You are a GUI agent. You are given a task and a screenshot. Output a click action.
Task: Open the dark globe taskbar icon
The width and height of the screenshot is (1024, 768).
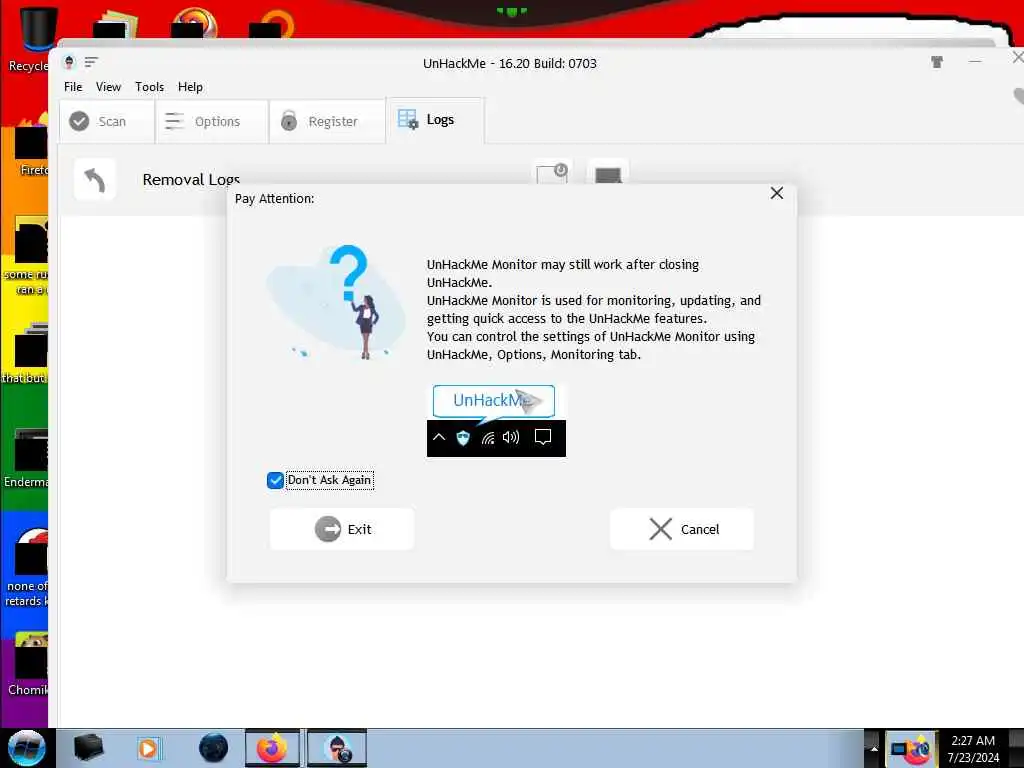(214, 748)
